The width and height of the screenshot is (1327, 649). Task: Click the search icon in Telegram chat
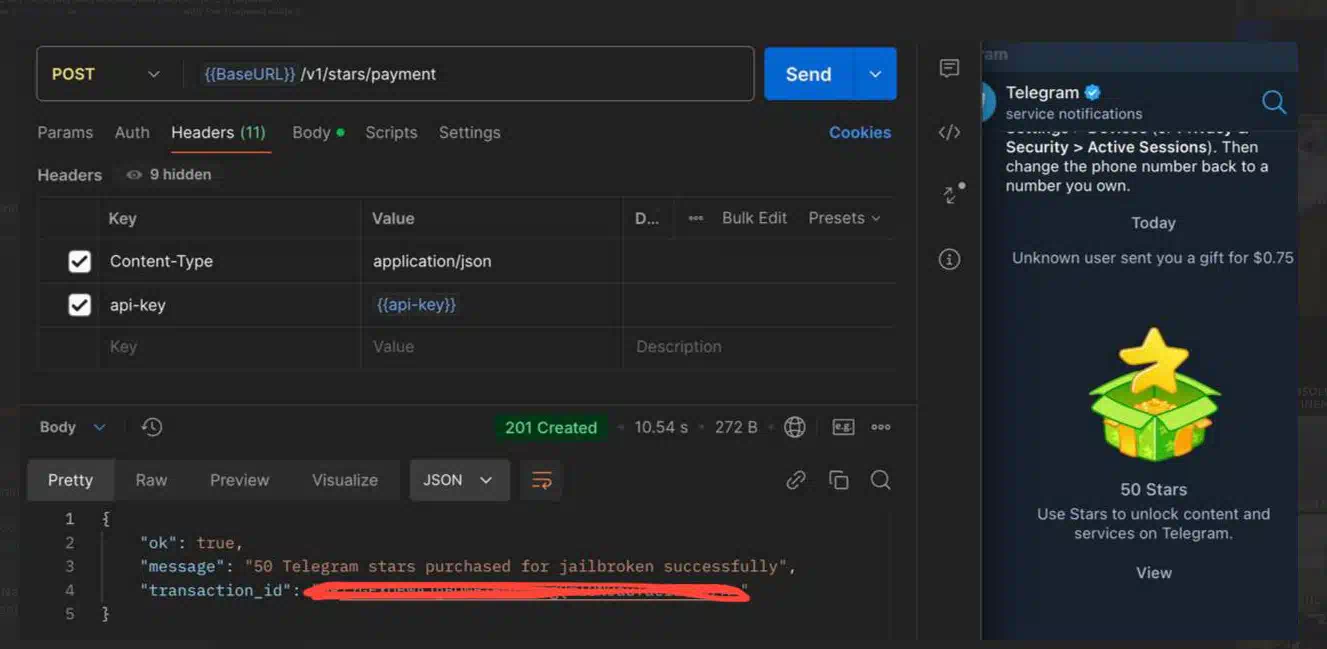pos(1274,101)
